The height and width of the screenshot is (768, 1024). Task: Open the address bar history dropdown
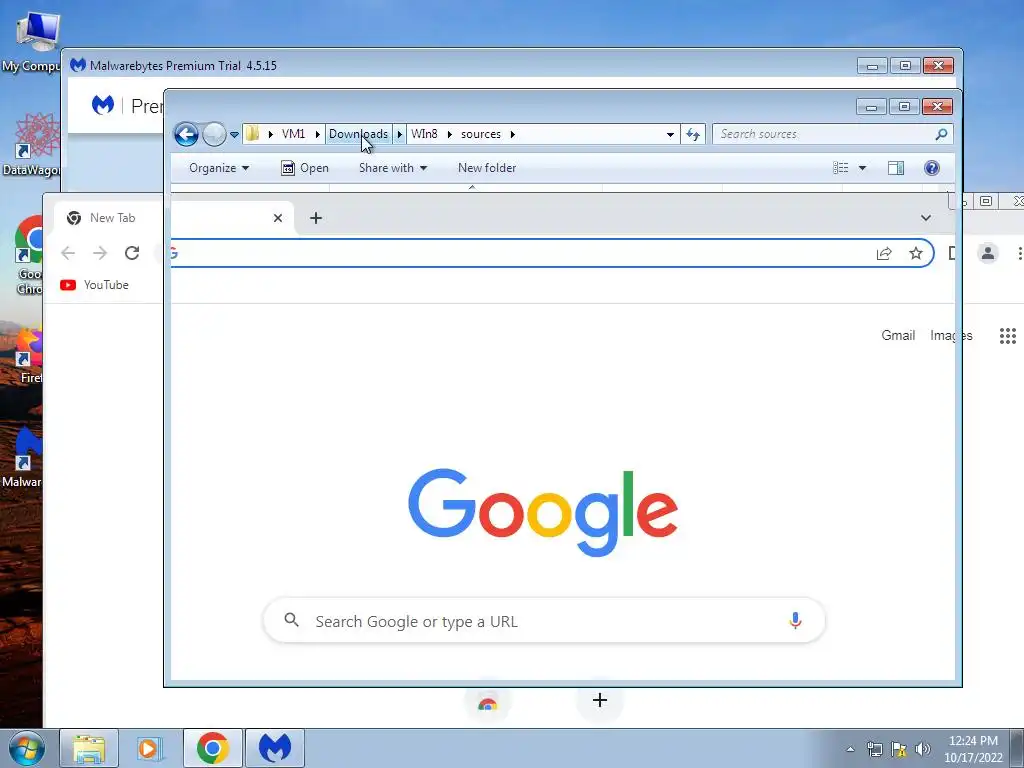(670, 135)
